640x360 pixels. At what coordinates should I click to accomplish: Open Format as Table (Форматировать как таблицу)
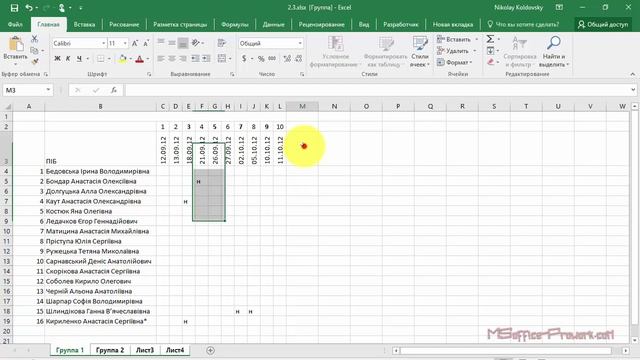tap(386, 52)
